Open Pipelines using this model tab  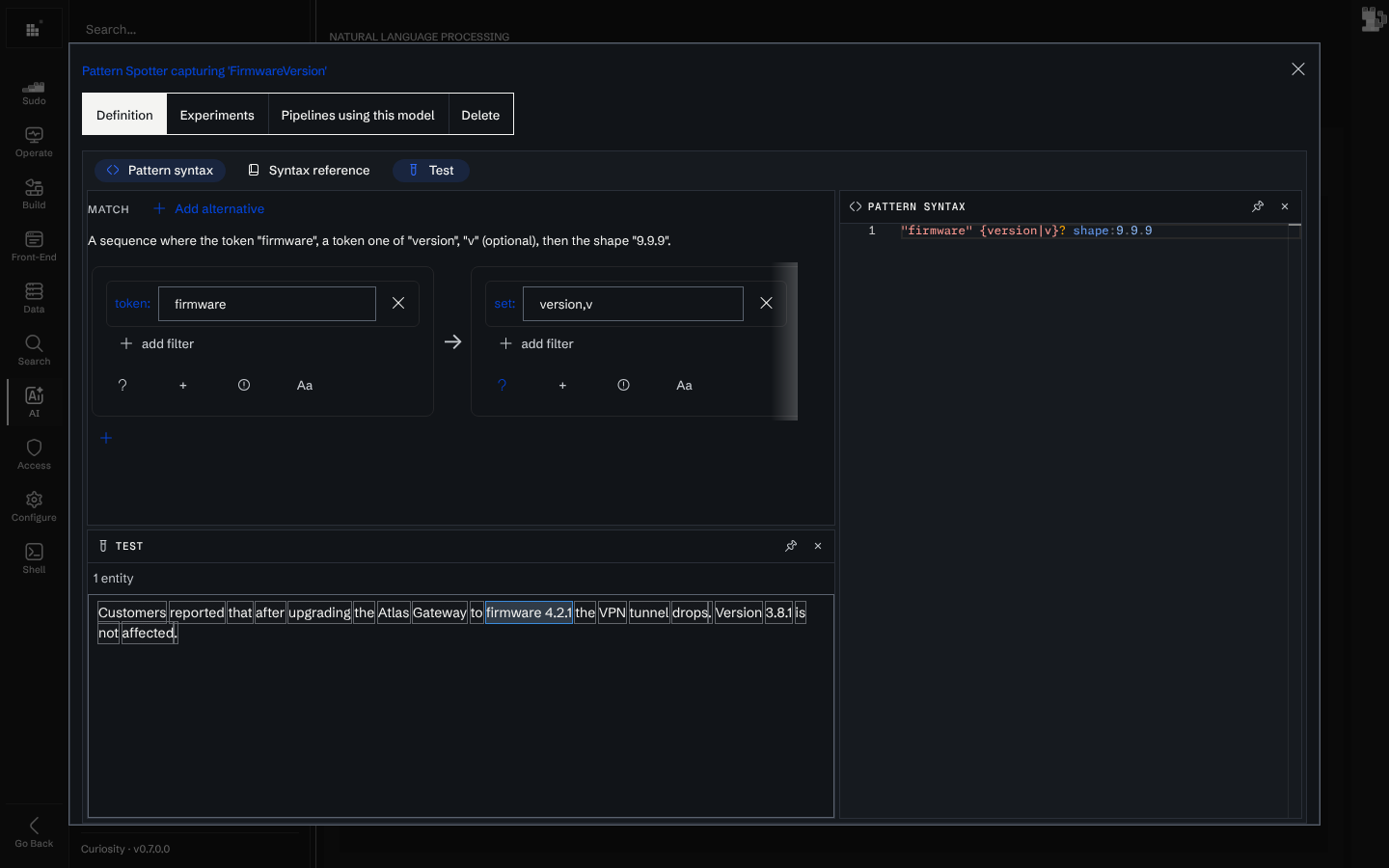click(x=358, y=115)
